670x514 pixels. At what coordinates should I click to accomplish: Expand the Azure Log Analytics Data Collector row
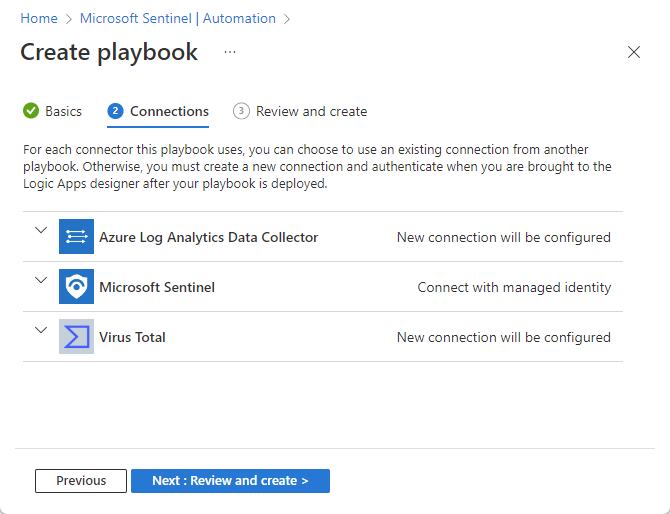[x=41, y=230]
